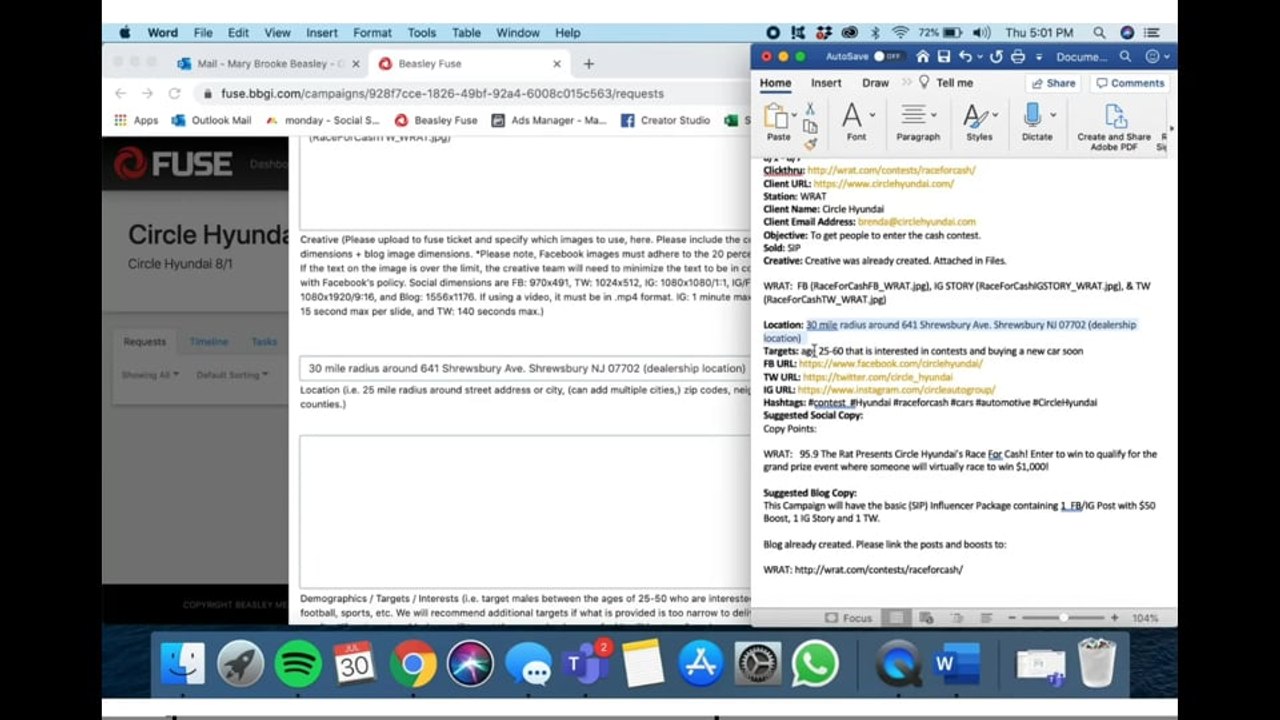1280x720 pixels.
Task: Click the Home icon in Word title bar
Action: click(x=923, y=57)
